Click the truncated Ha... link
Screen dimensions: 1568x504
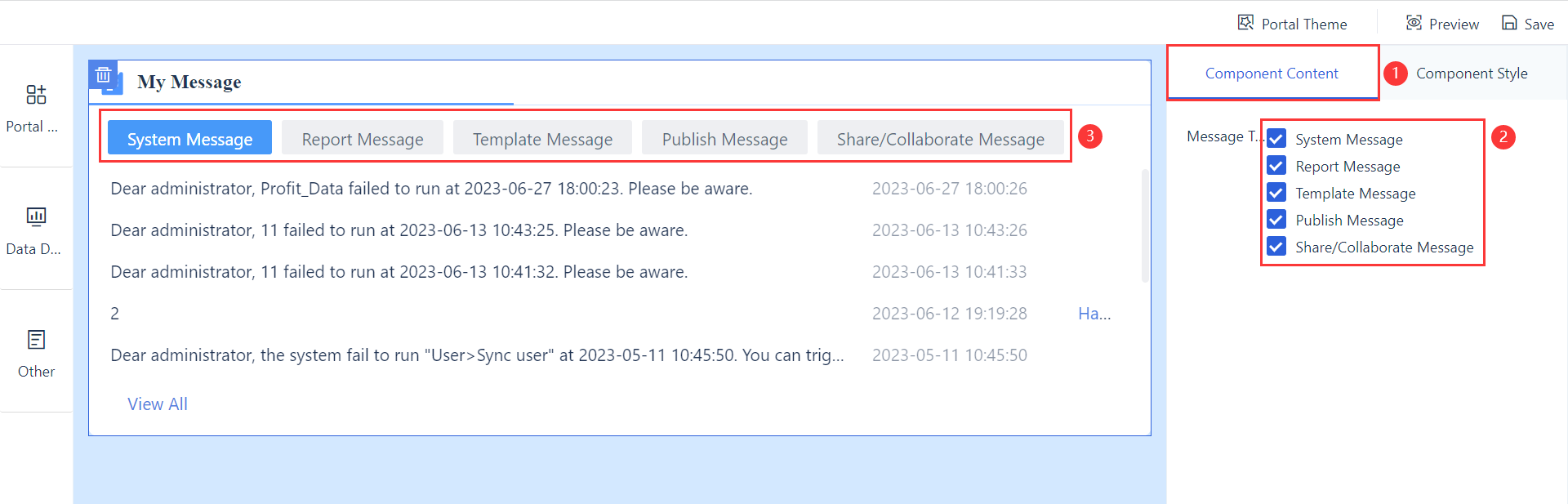(x=1094, y=313)
